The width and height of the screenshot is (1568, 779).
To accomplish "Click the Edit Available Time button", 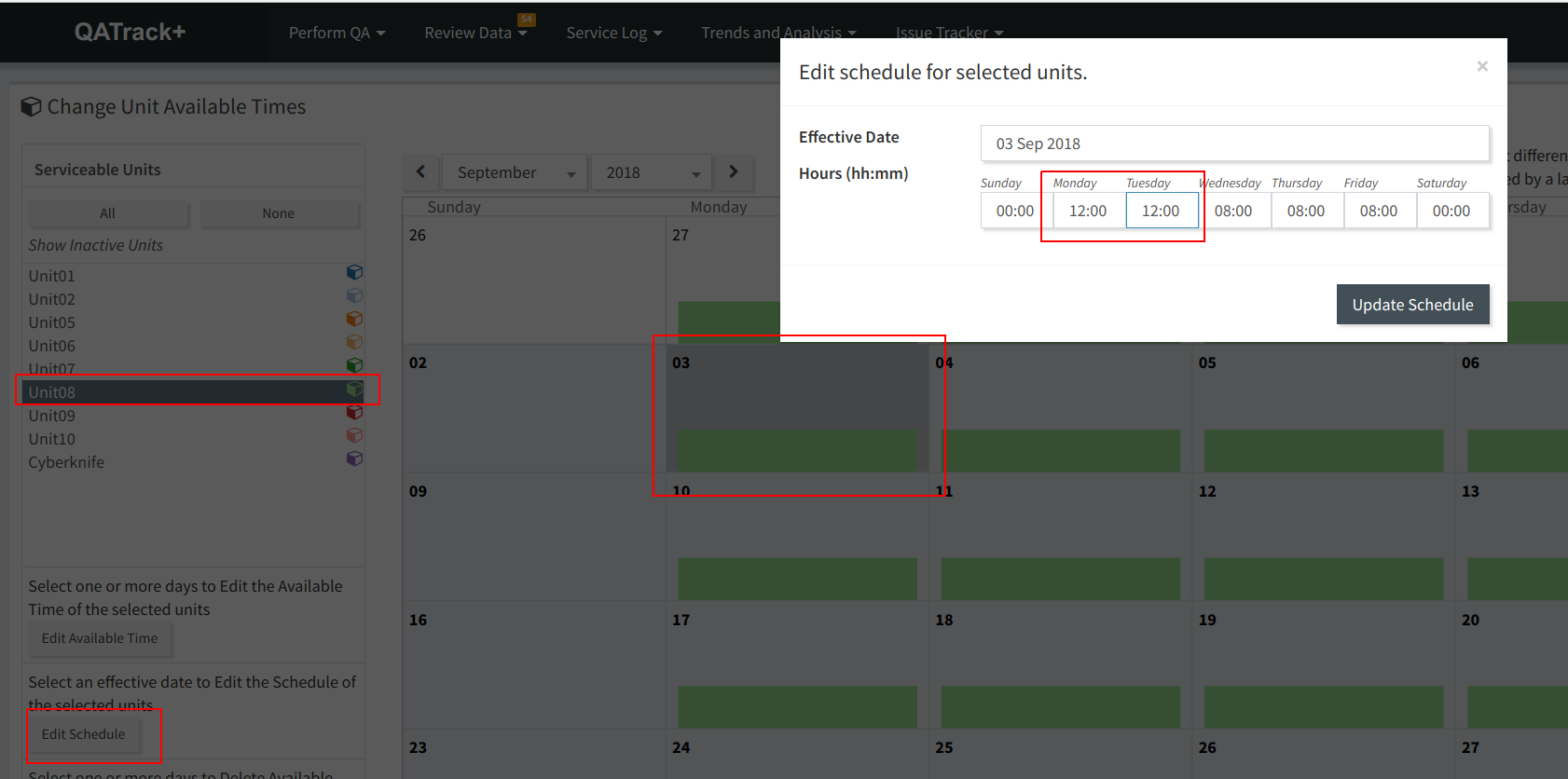I will pos(100,638).
